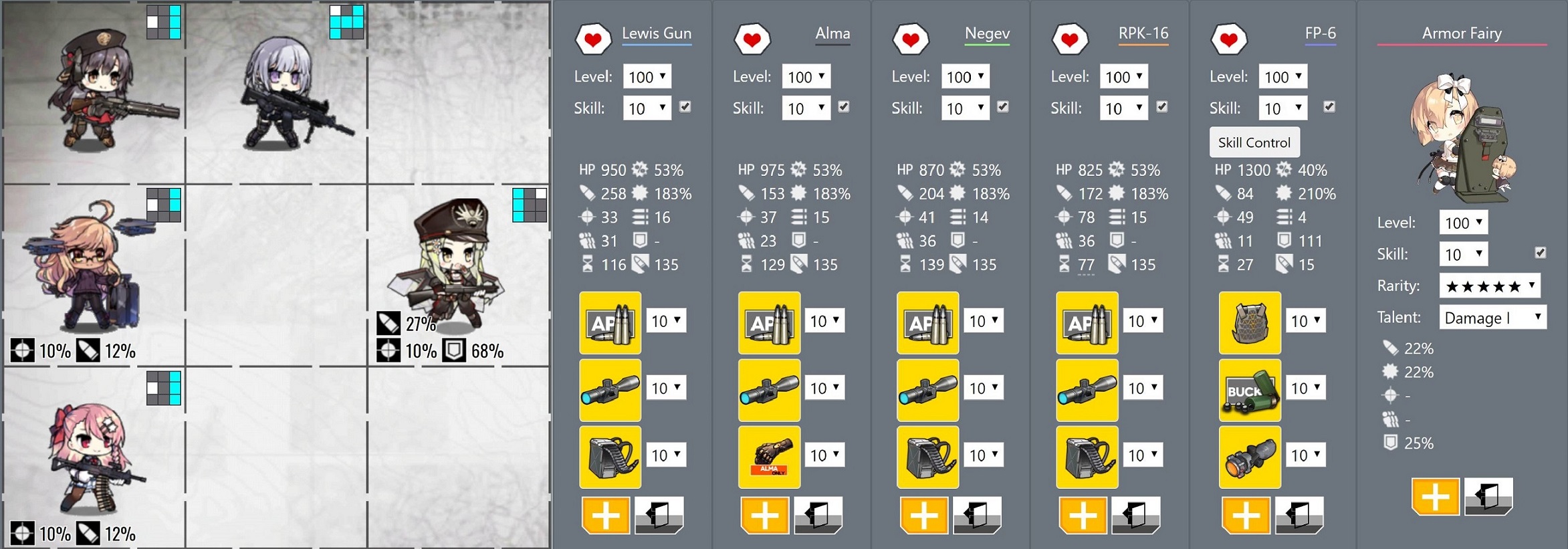
Task: Click the yellow plus button under Negev
Action: pyautogui.click(x=924, y=515)
